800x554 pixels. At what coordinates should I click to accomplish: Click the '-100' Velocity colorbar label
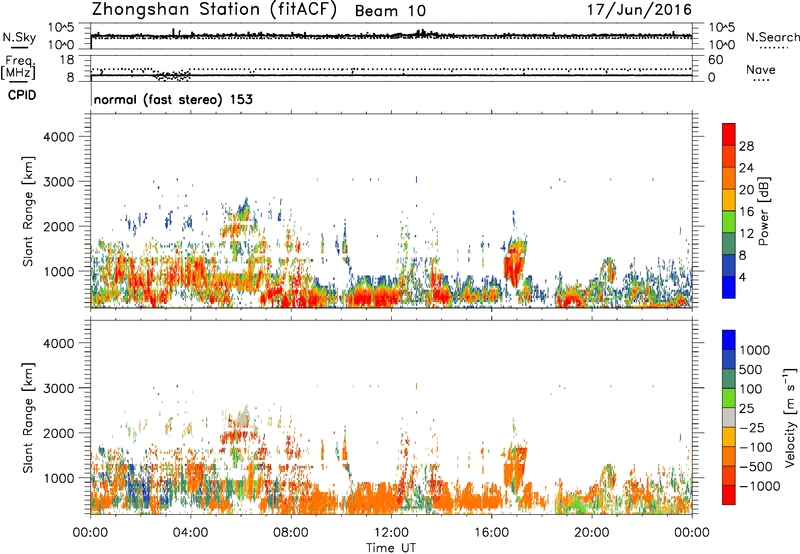(755, 447)
